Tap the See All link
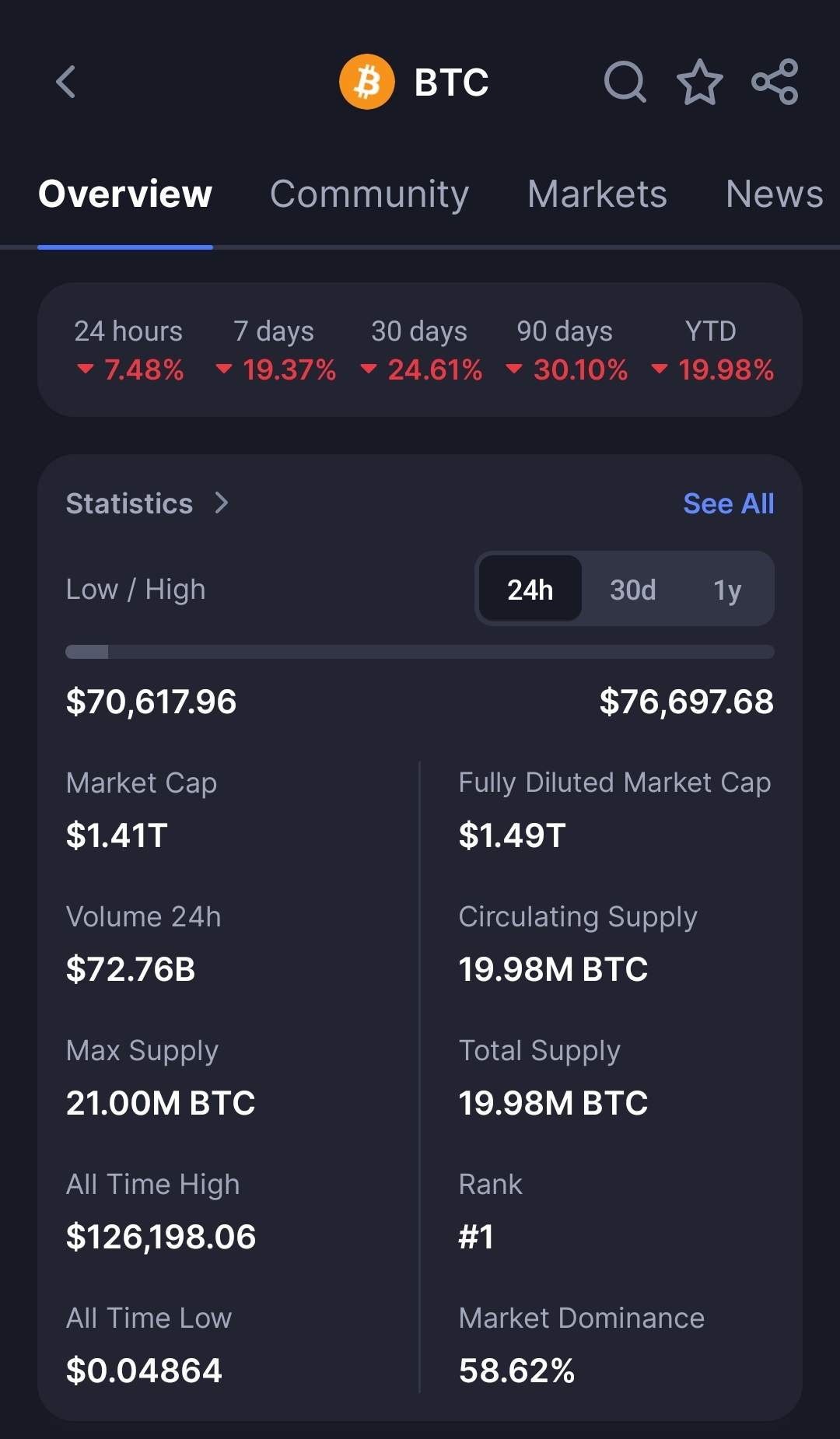The height and width of the screenshot is (1439, 840). (728, 503)
